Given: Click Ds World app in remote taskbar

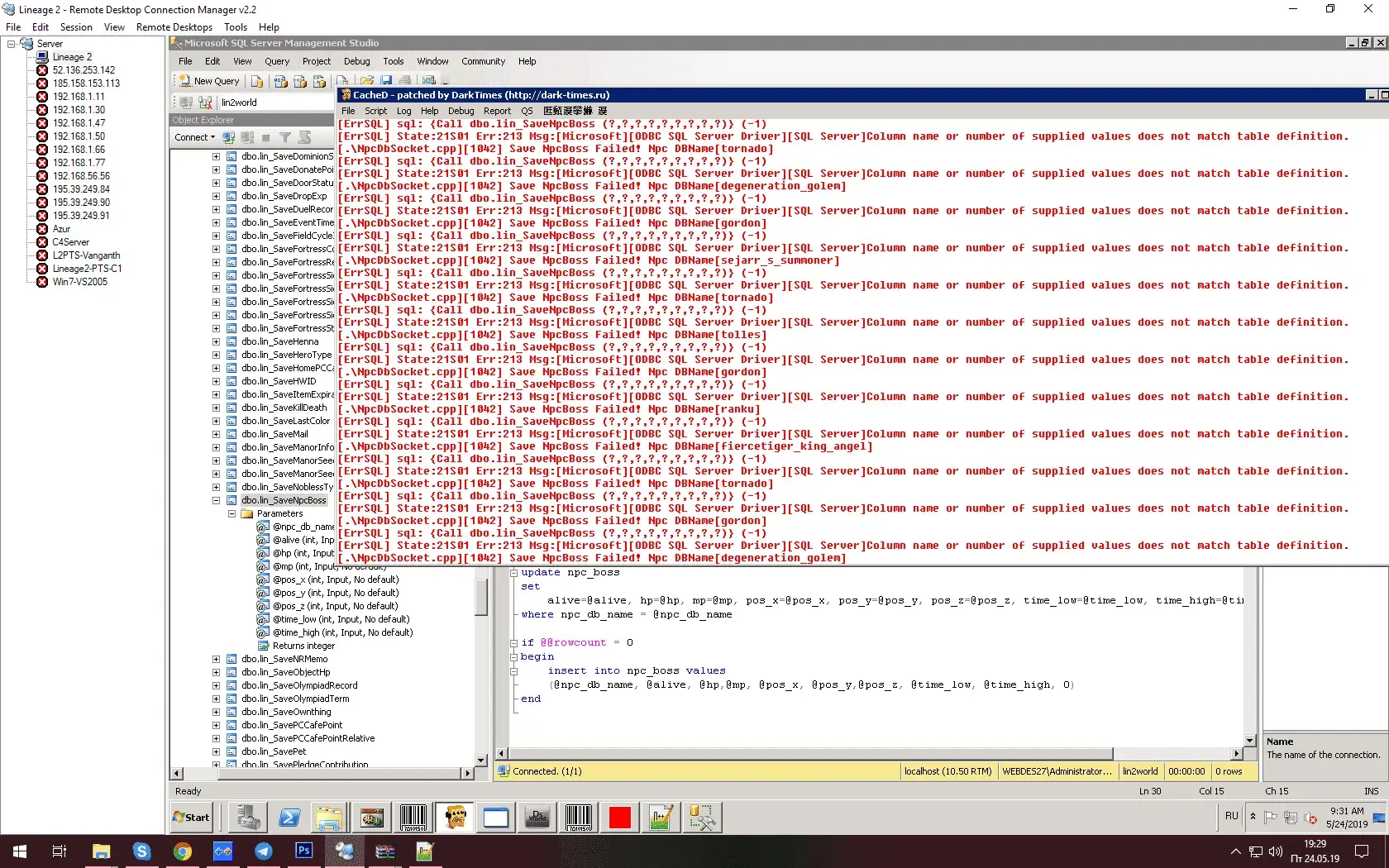Looking at the screenshot, I should 537,818.
